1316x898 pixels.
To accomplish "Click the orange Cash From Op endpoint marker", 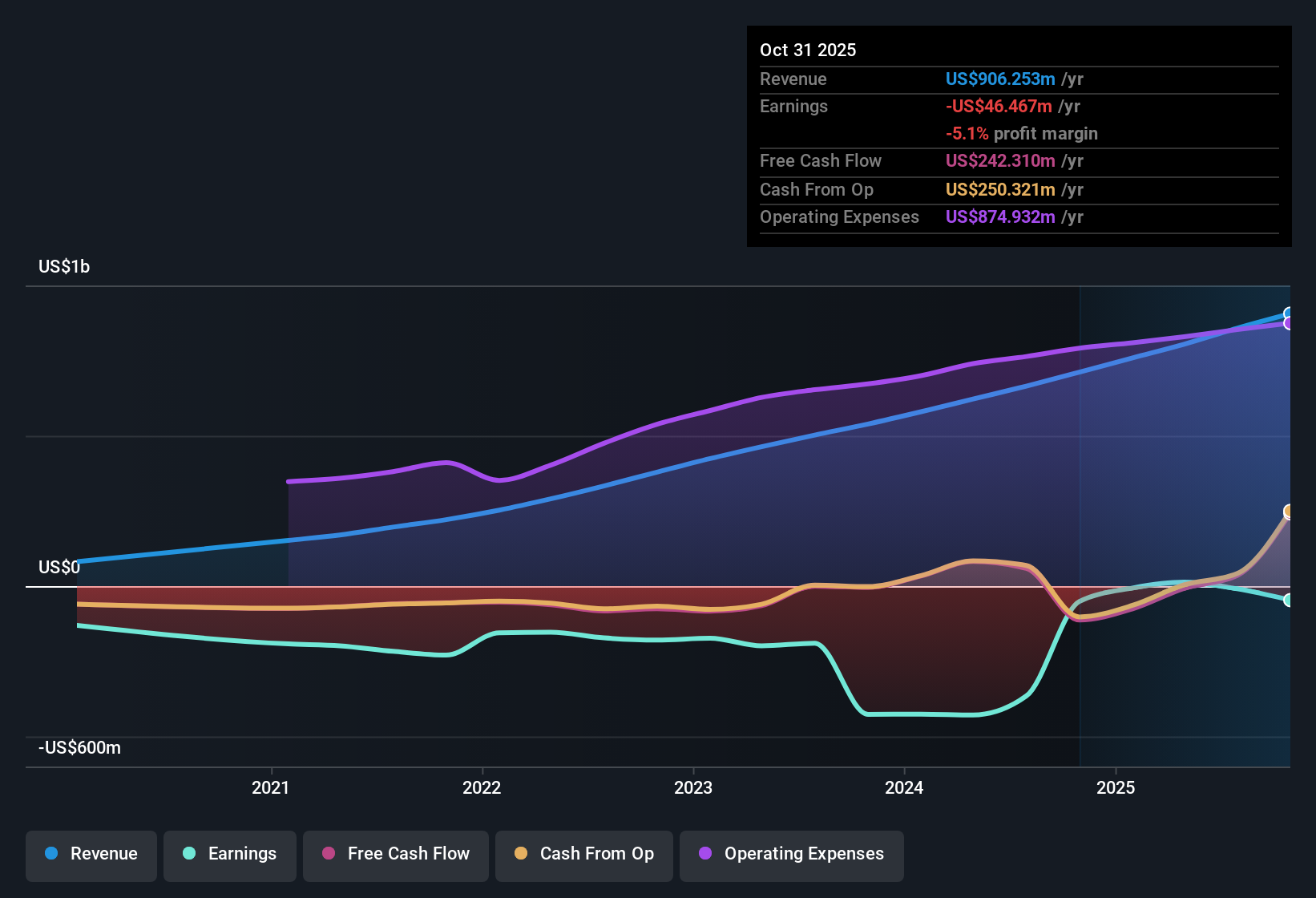I will (x=1290, y=511).
